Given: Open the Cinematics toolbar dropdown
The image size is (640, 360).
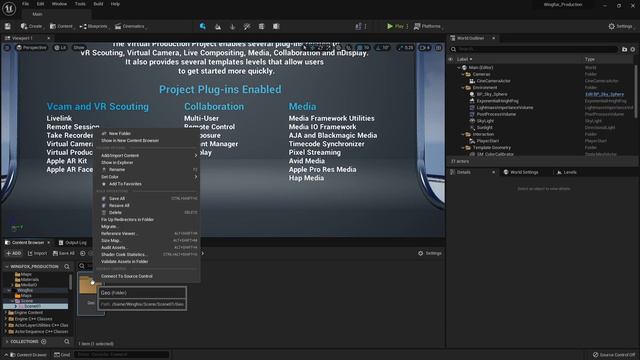Looking at the screenshot, I should [130, 27].
